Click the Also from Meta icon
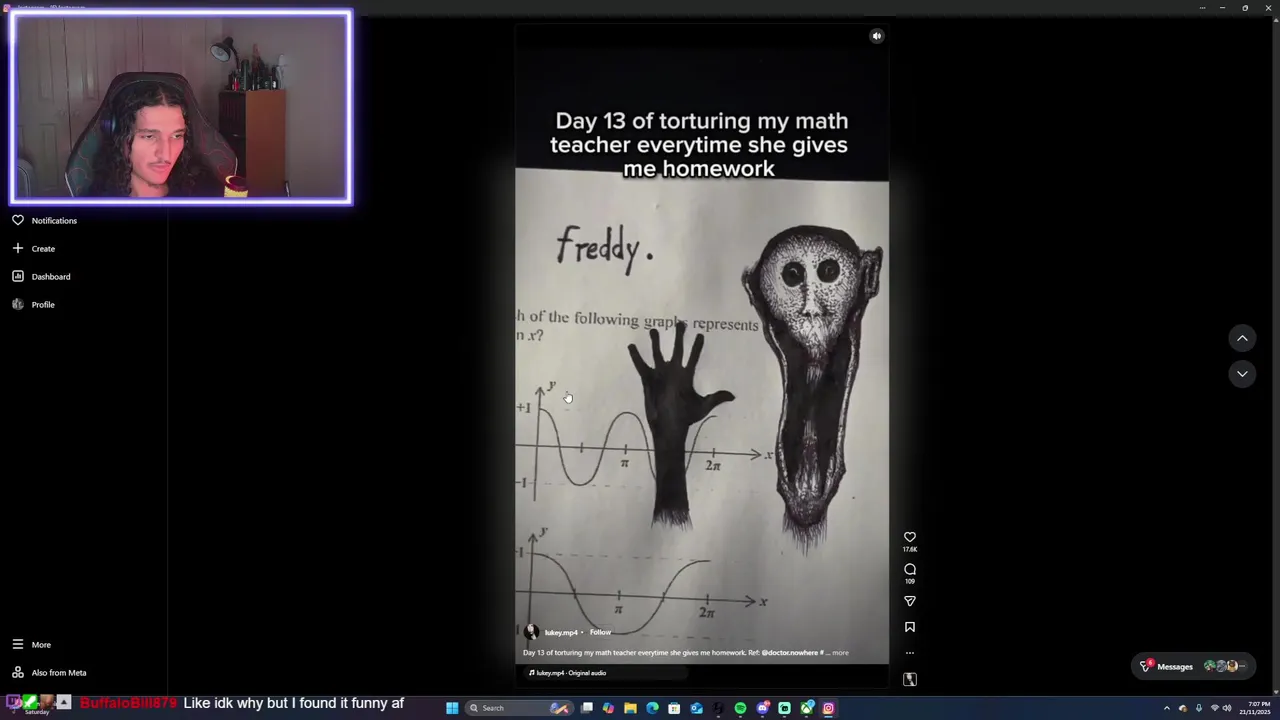 (18, 673)
